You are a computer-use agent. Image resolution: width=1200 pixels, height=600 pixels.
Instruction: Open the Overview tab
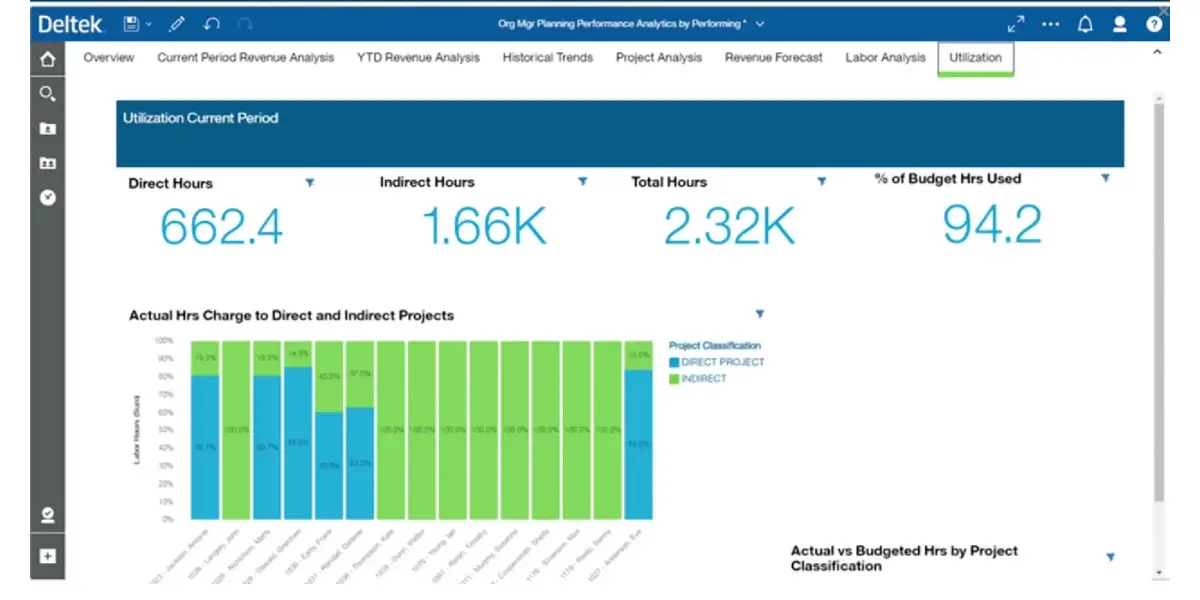point(109,58)
